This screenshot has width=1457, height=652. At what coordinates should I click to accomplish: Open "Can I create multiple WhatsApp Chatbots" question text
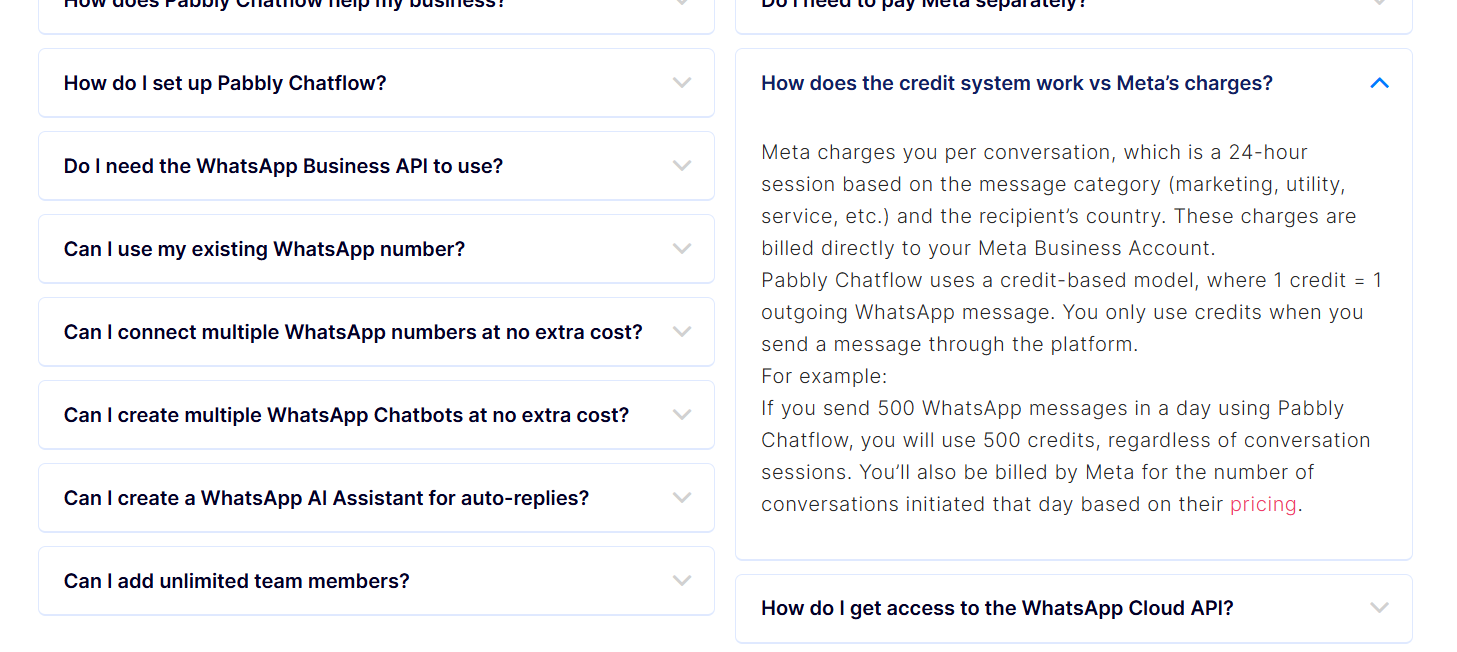(346, 415)
